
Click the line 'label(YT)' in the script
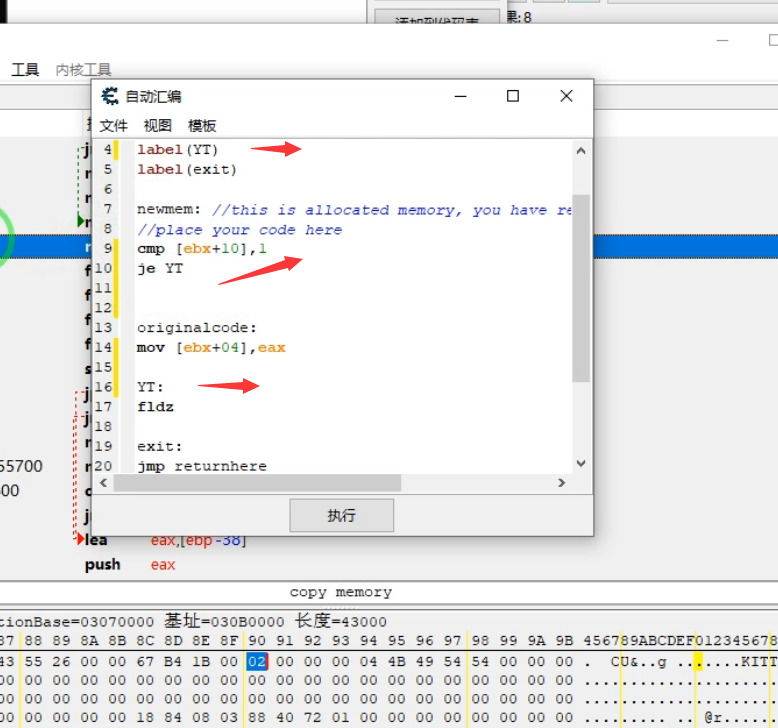(x=178, y=149)
